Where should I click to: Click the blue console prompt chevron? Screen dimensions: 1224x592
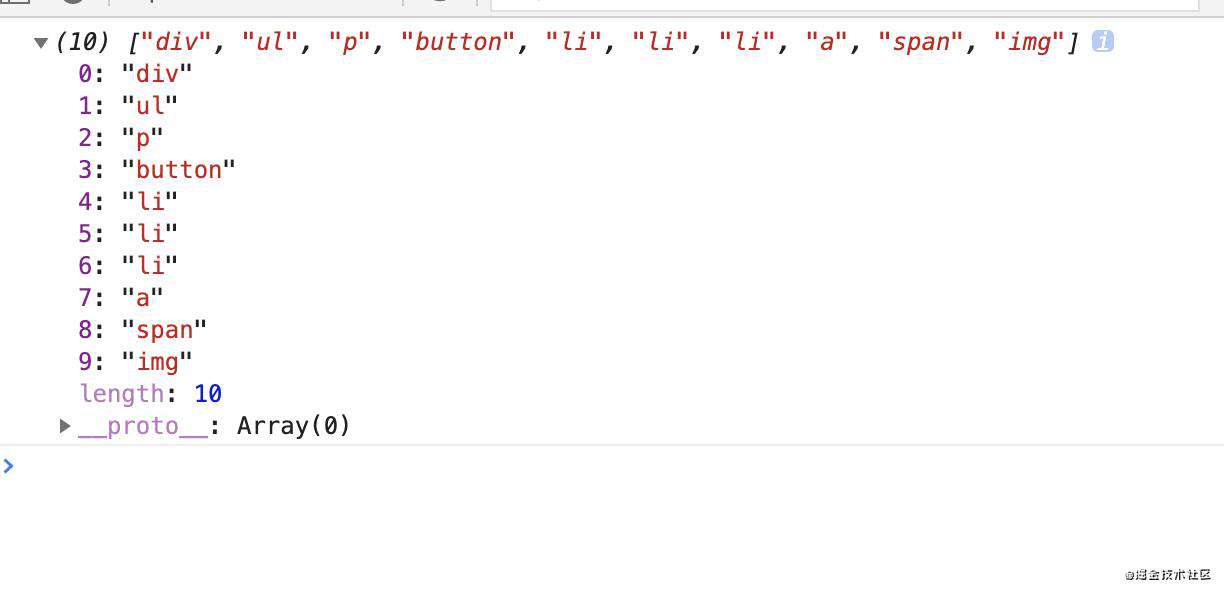[9, 465]
